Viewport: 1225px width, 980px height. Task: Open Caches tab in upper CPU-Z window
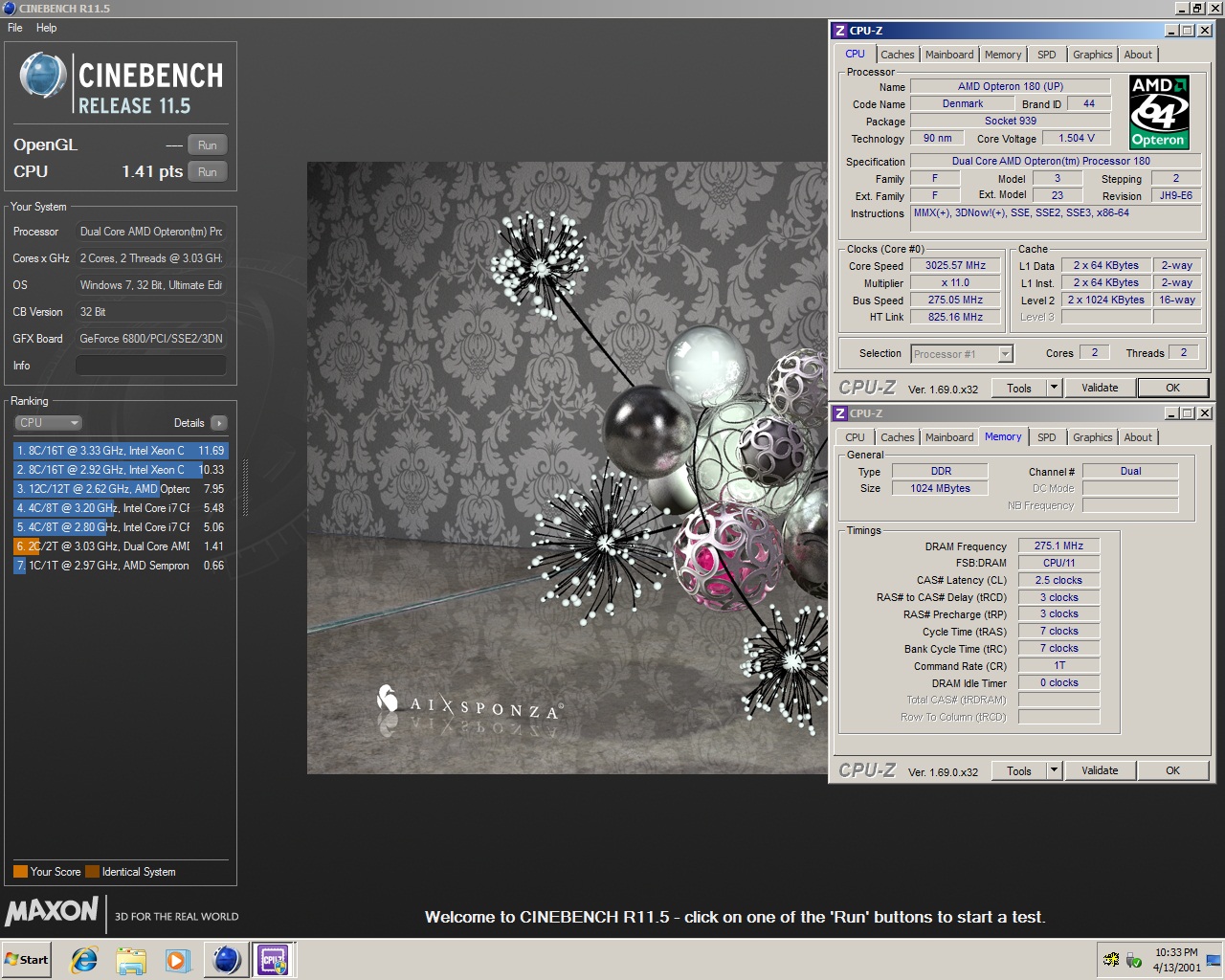[897, 55]
